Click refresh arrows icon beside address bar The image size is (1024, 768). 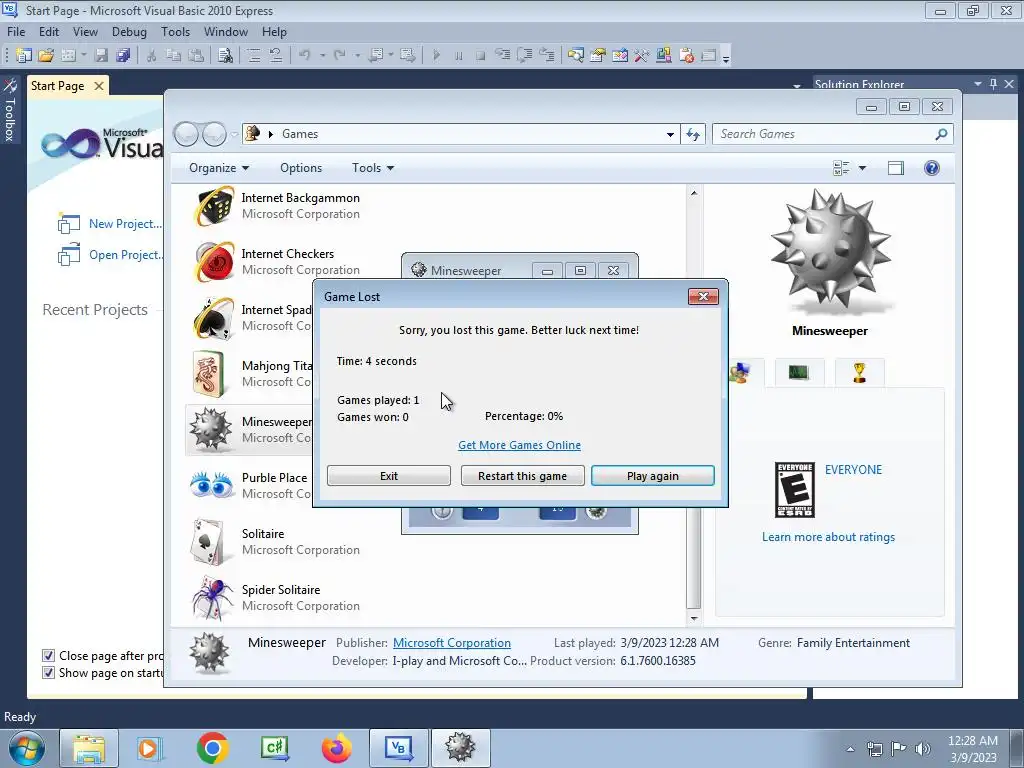693,134
